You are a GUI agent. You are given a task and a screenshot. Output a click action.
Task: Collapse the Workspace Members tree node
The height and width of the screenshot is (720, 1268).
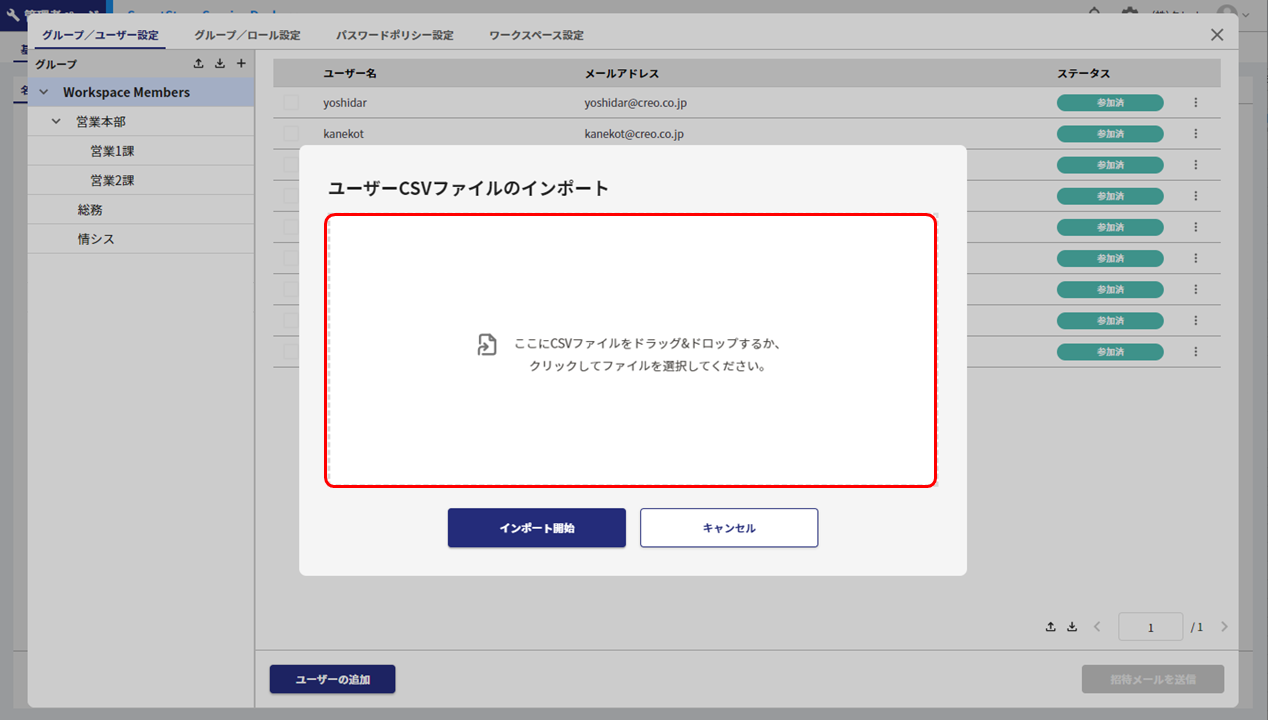tap(43, 92)
